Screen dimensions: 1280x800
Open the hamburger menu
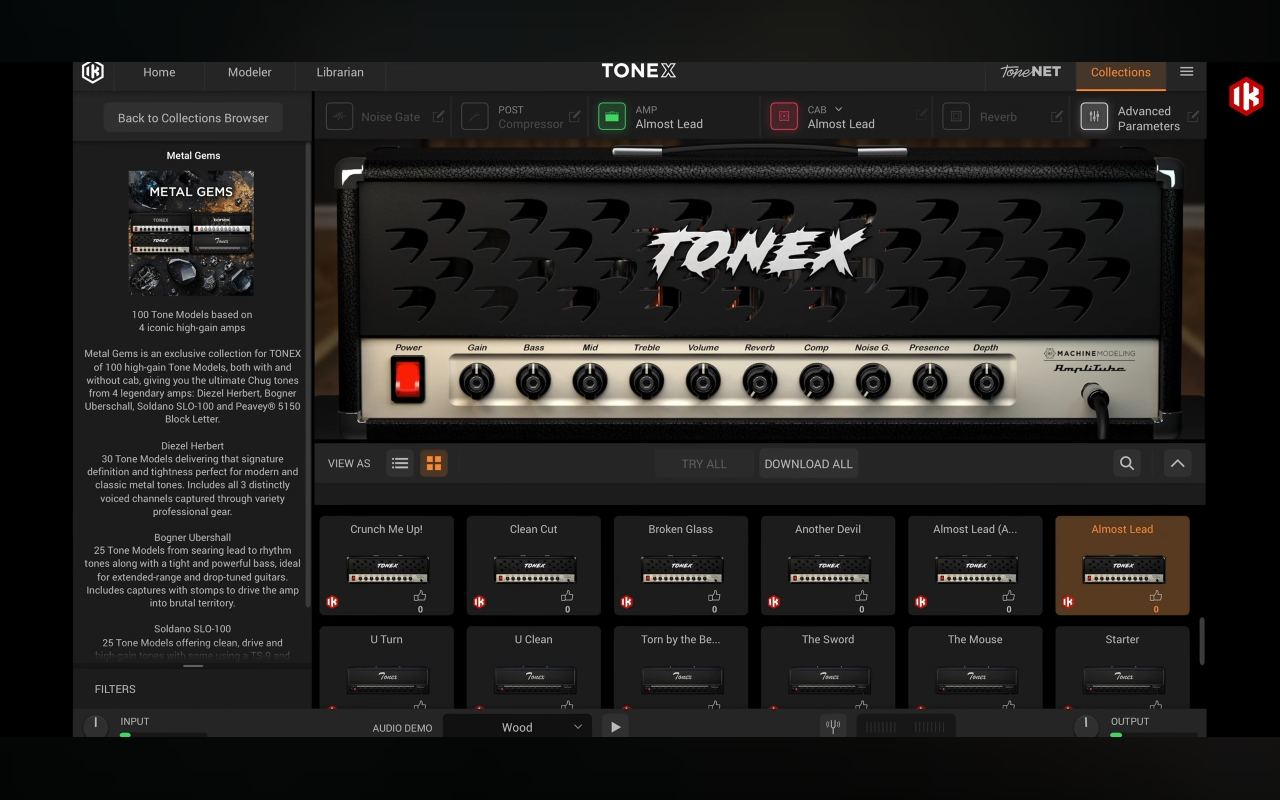tap(1187, 72)
